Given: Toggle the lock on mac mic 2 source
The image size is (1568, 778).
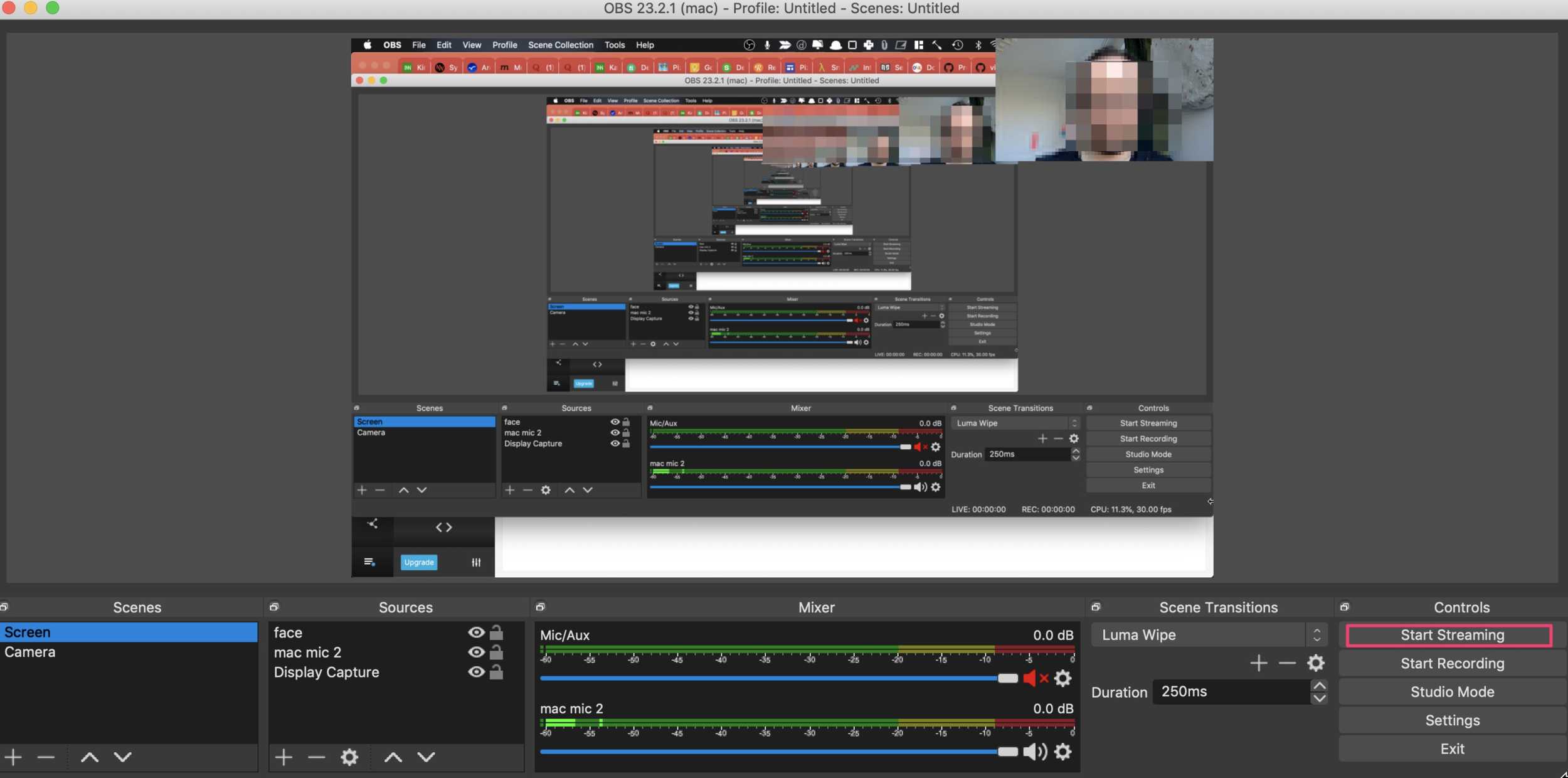Looking at the screenshot, I should (x=496, y=653).
